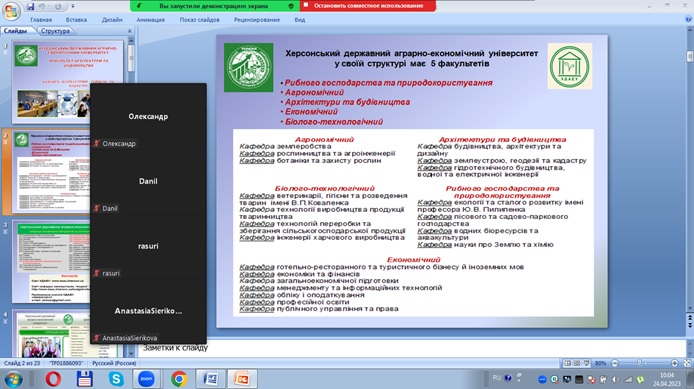694x389 pixels.
Task: Launch Google Chrome from taskbar
Action: (x=179, y=379)
